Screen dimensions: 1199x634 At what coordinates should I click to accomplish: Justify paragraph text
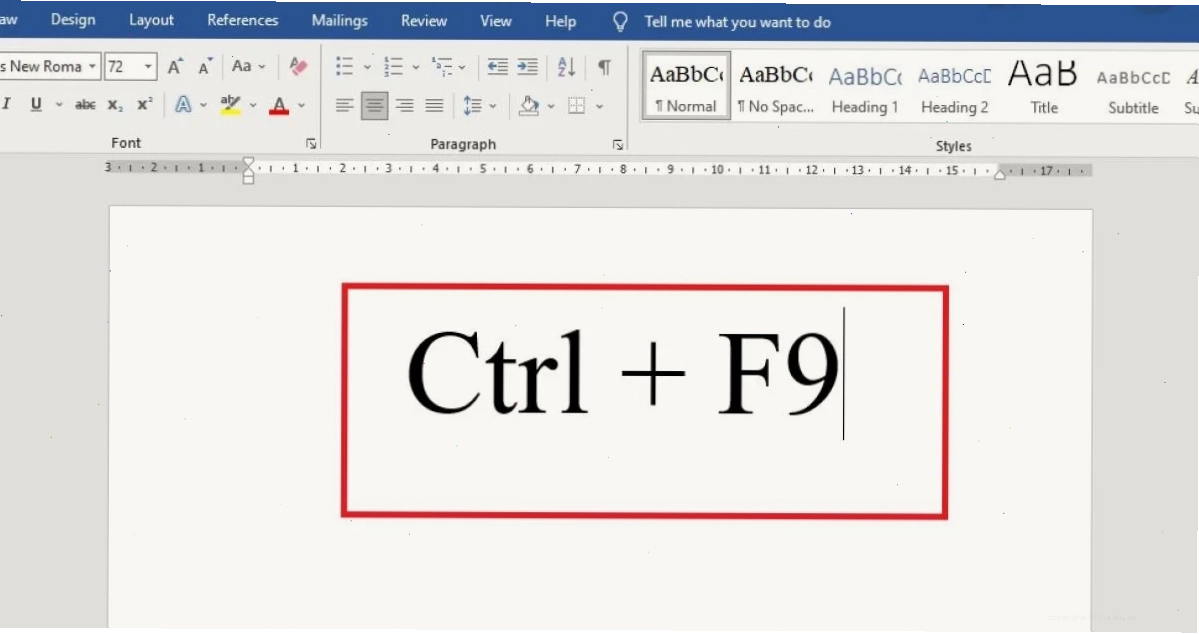pos(434,106)
